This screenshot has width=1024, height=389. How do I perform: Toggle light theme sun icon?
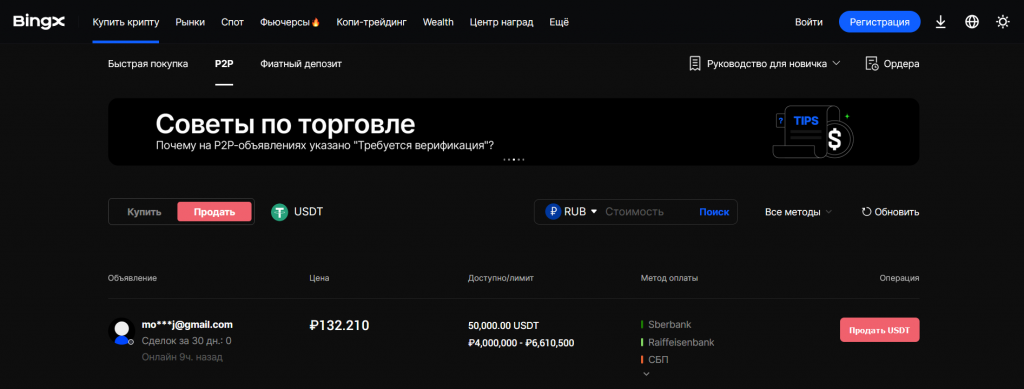coord(1002,22)
